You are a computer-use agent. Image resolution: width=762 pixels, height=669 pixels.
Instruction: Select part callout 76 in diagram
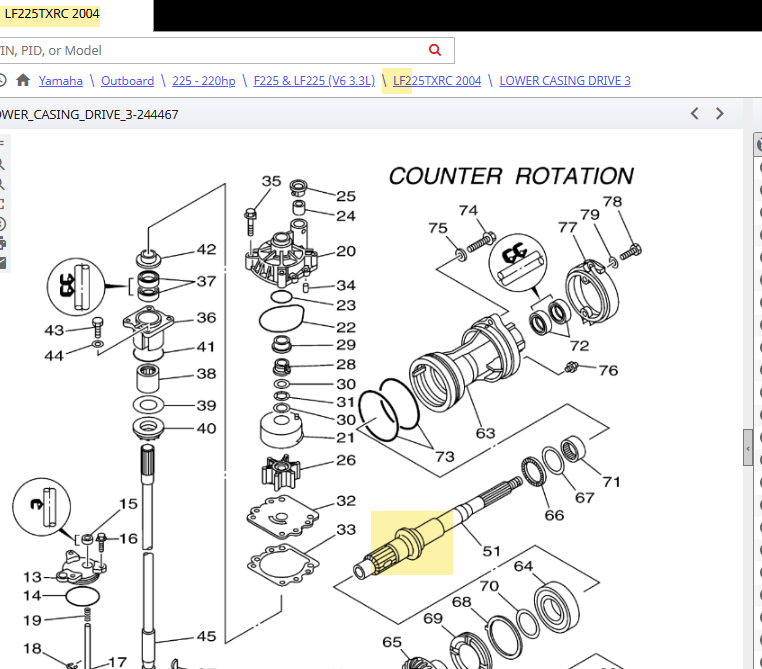pyautogui.click(x=608, y=371)
